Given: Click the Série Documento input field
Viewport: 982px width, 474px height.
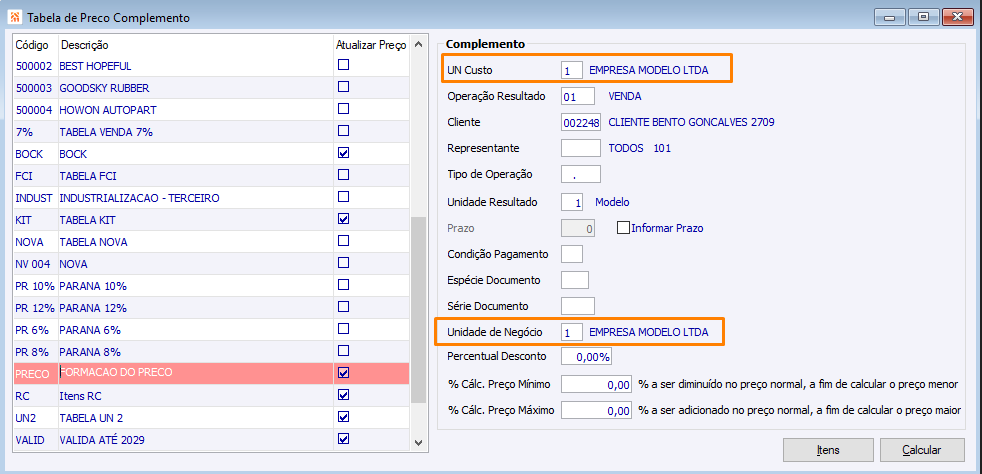Looking at the screenshot, I should click(x=577, y=306).
